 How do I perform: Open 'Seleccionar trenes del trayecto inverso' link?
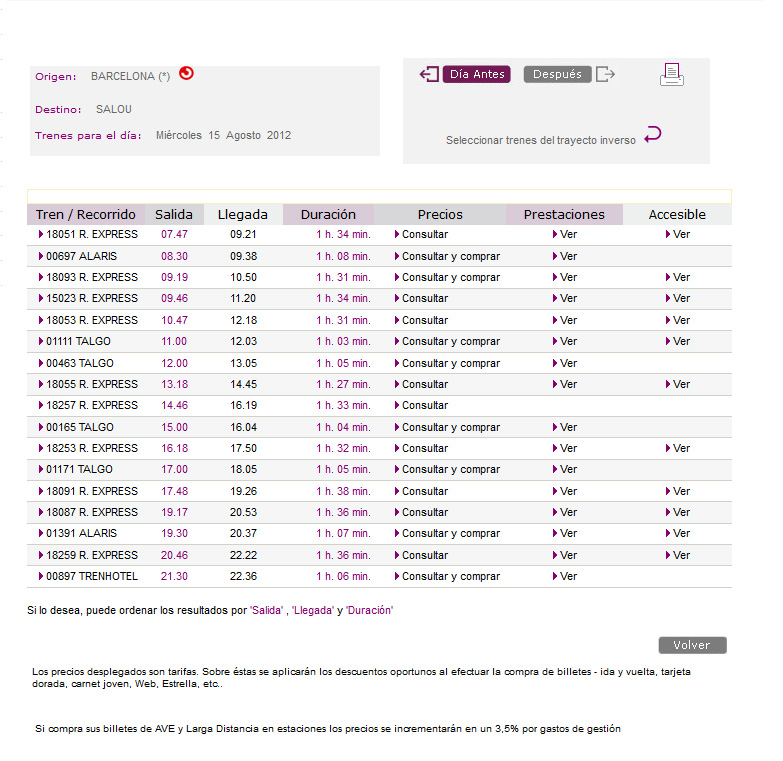[540, 140]
